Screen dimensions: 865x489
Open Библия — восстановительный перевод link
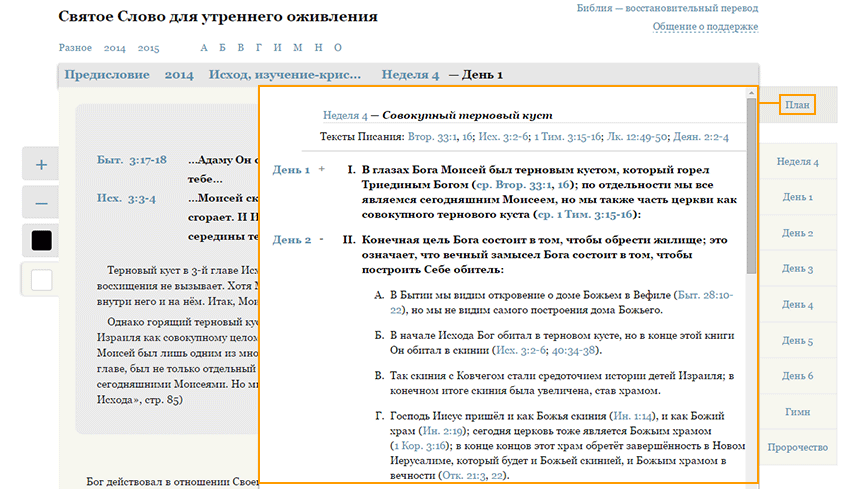click(668, 8)
